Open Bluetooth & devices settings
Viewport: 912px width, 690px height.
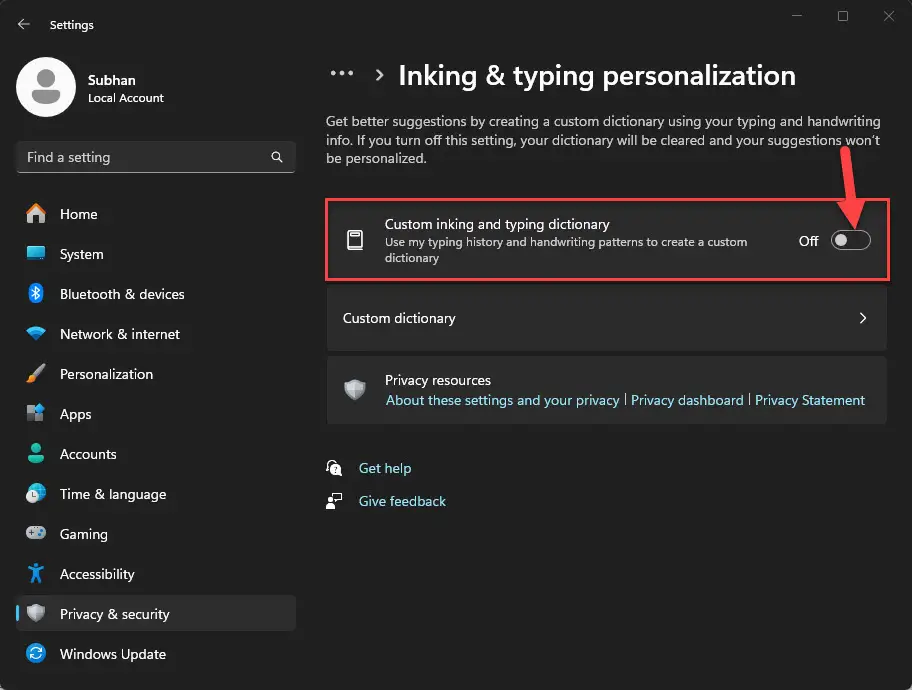[x=155, y=294]
